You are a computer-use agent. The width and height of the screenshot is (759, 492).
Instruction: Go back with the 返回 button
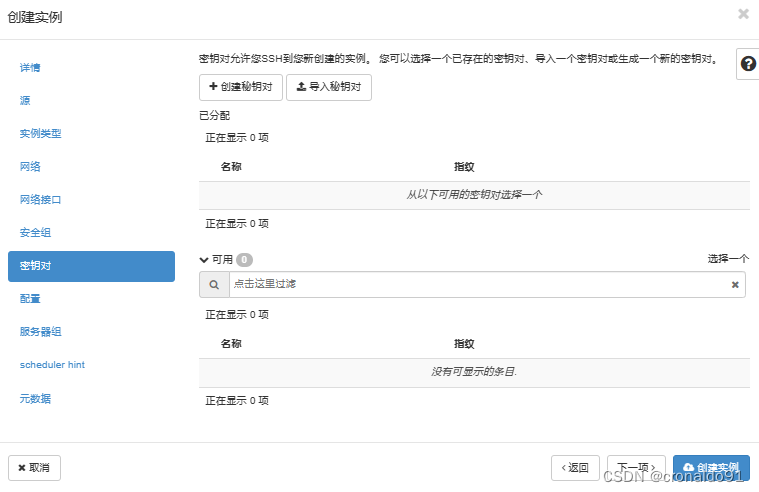click(575, 468)
